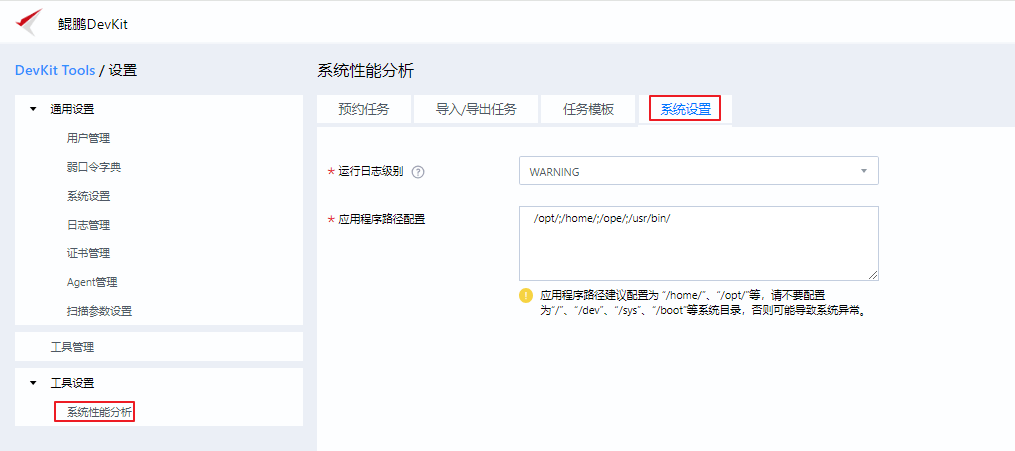
Task: Select the 系统设置 tab
Action: point(686,109)
